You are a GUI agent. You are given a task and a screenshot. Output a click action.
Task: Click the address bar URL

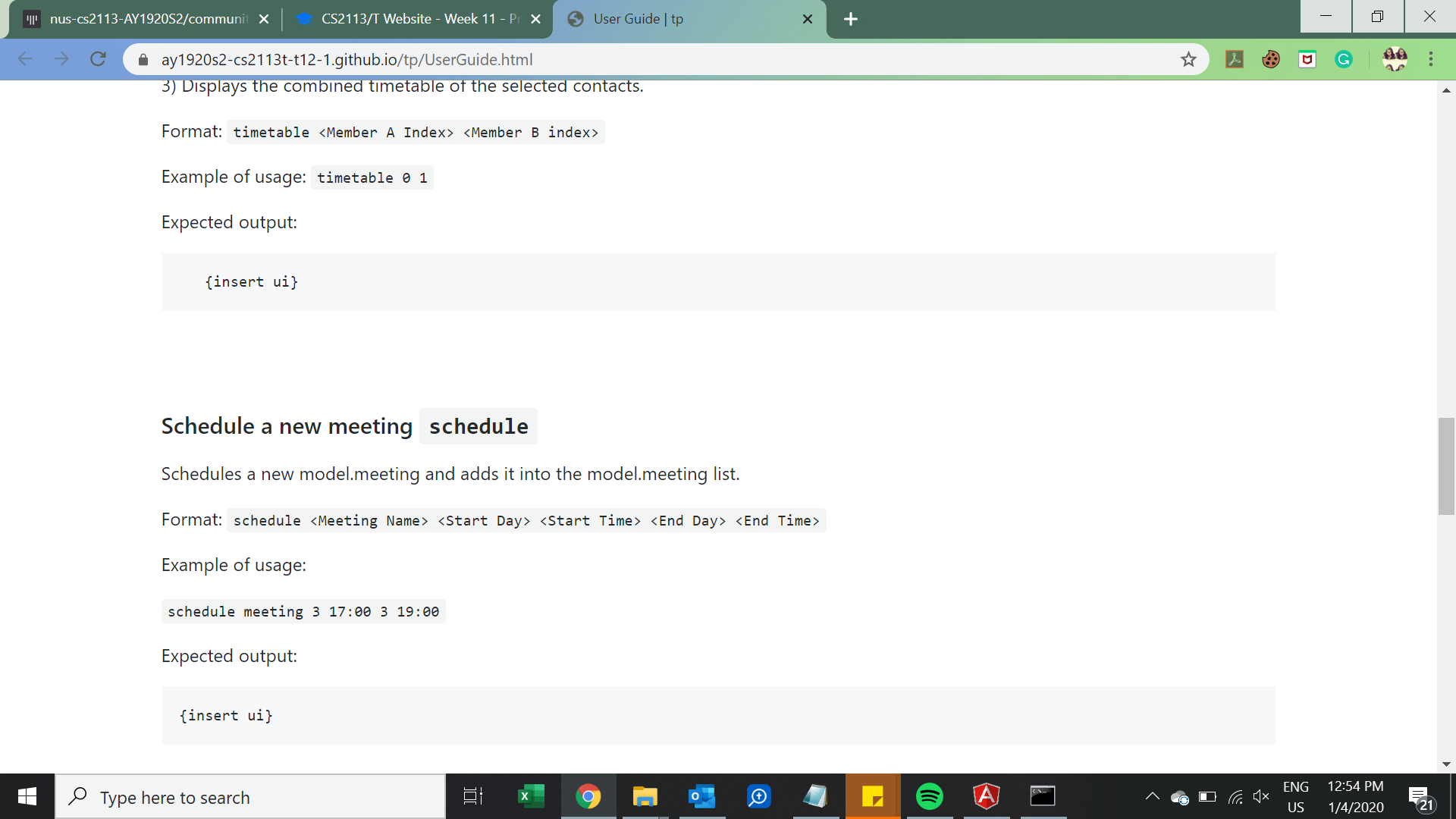tap(347, 60)
